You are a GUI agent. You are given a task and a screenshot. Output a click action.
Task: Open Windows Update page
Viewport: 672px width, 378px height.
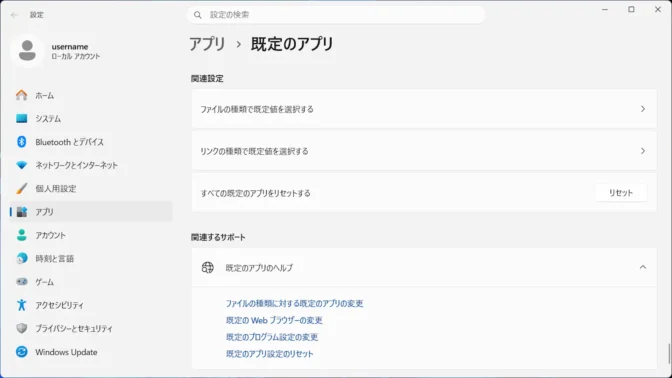coord(91,352)
